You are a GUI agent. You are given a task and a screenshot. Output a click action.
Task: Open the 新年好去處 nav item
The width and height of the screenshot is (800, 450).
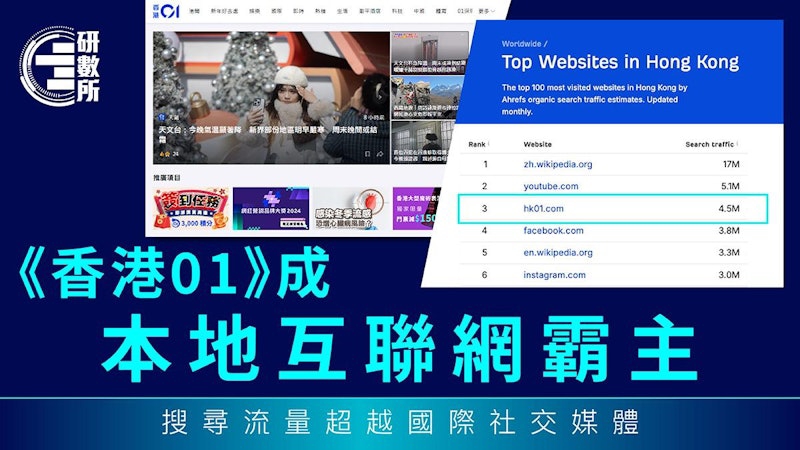pos(224,11)
